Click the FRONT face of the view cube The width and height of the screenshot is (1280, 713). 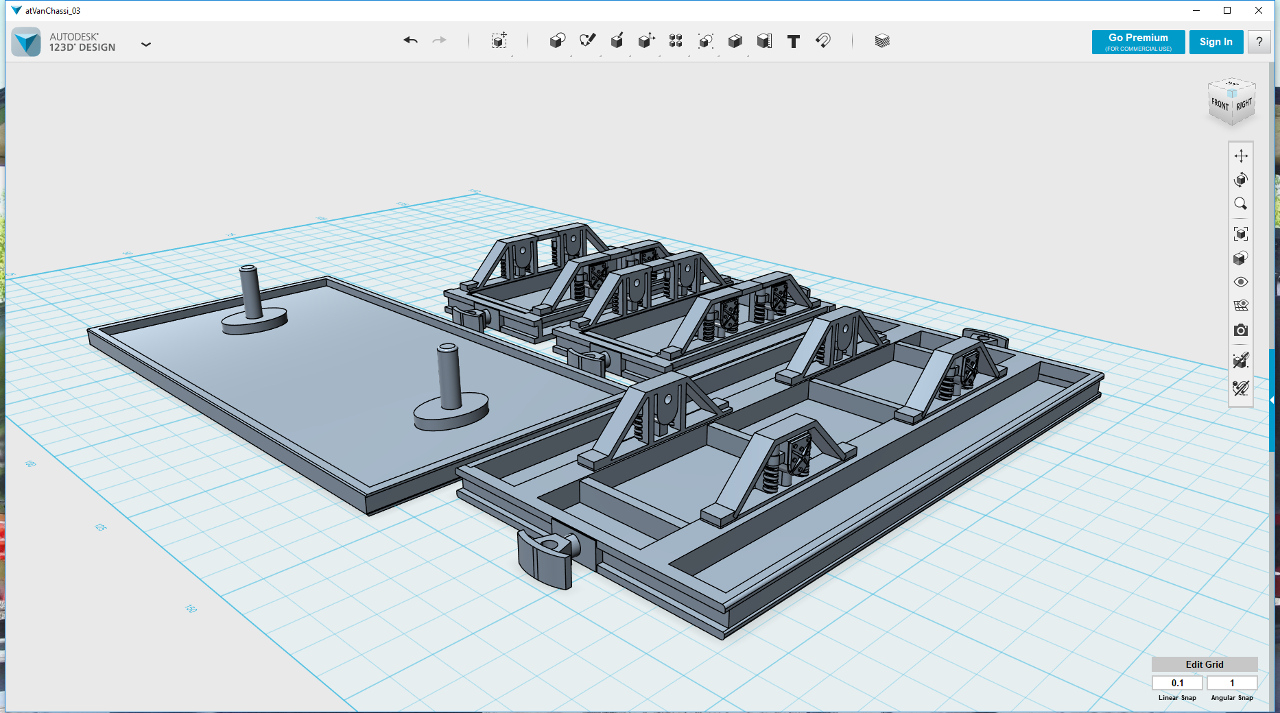click(1220, 104)
